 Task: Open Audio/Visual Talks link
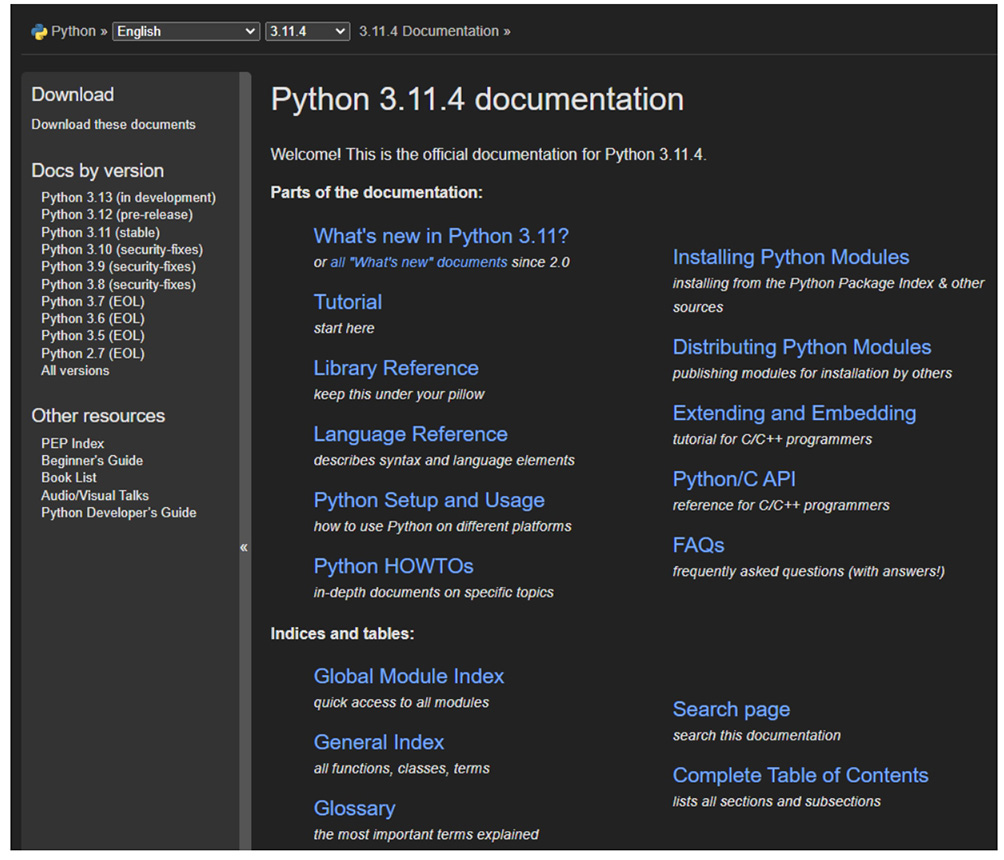pyautogui.click(x=95, y=495)
